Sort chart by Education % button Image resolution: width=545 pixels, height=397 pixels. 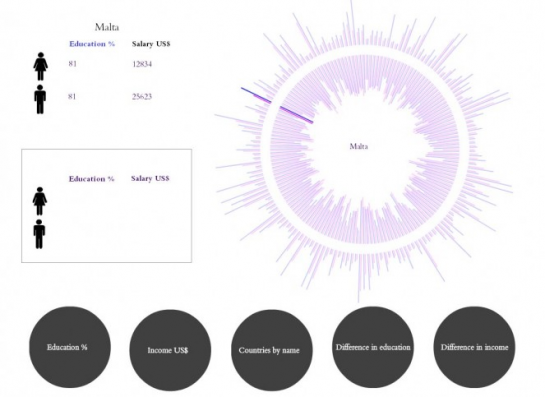[x=70, y=347]
